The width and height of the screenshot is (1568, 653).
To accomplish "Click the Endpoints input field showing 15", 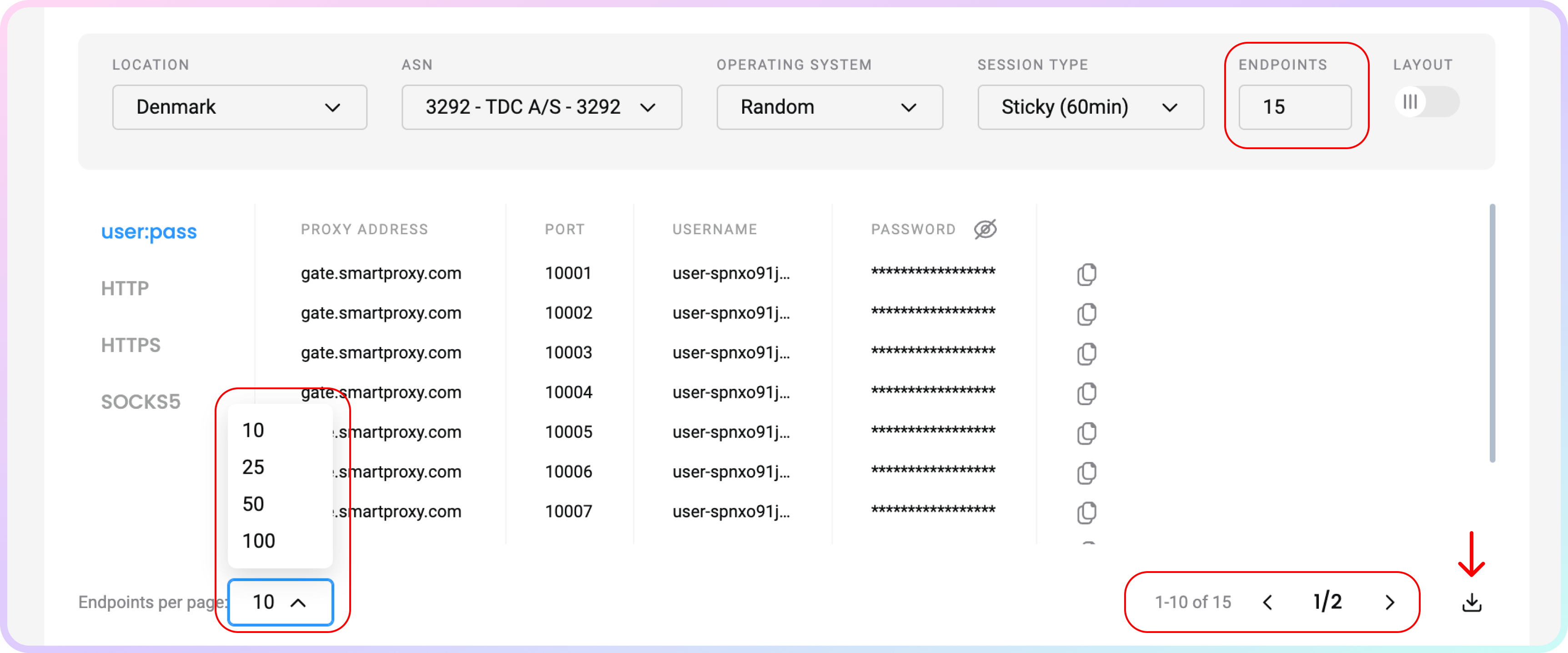I will [1295, 107].
